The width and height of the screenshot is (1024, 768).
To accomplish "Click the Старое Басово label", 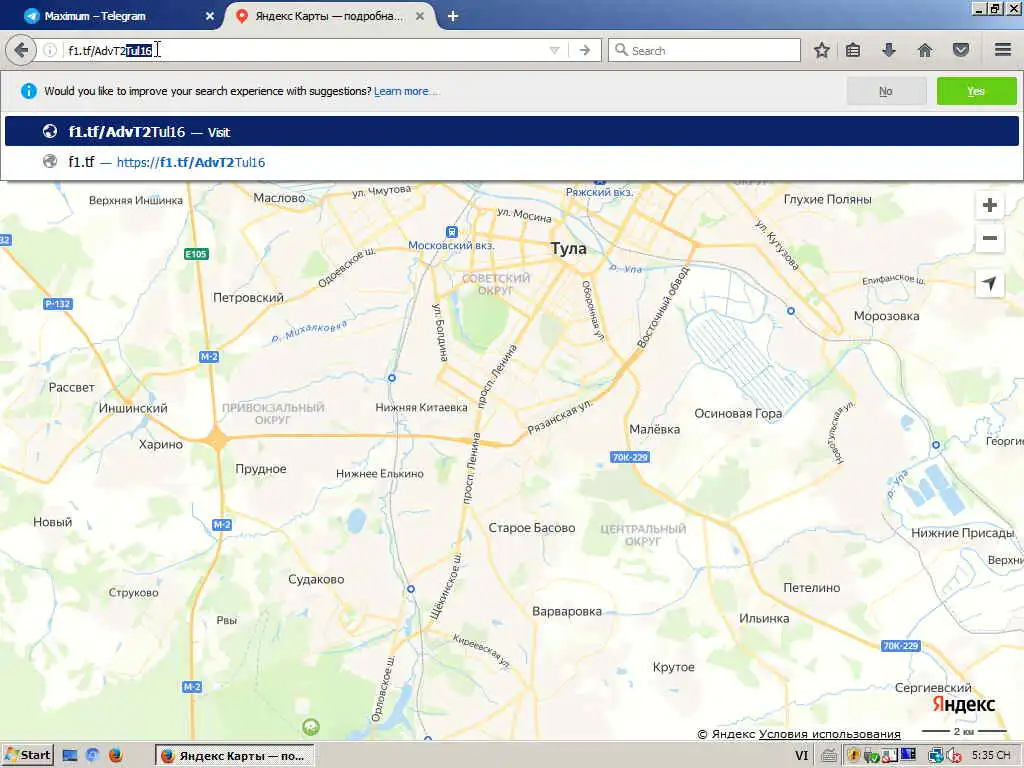I will 532,528.
